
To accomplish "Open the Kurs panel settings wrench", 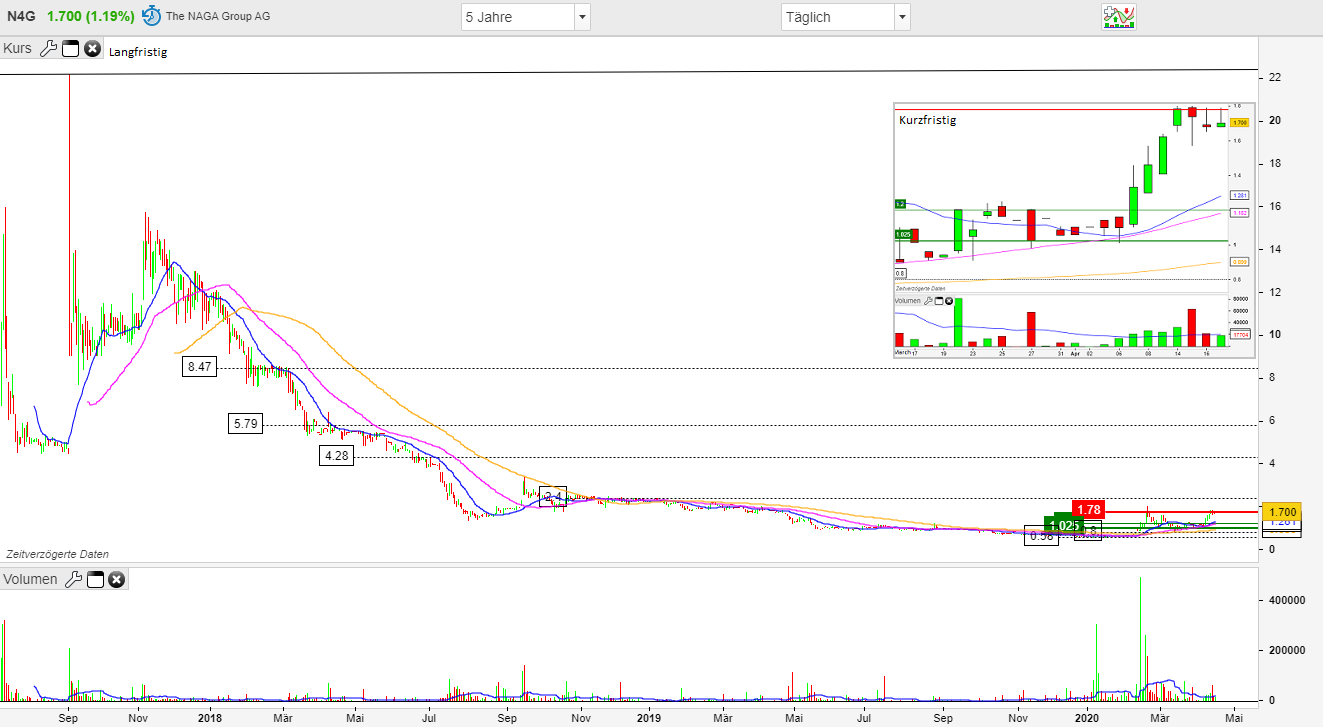I will [46, 47].
